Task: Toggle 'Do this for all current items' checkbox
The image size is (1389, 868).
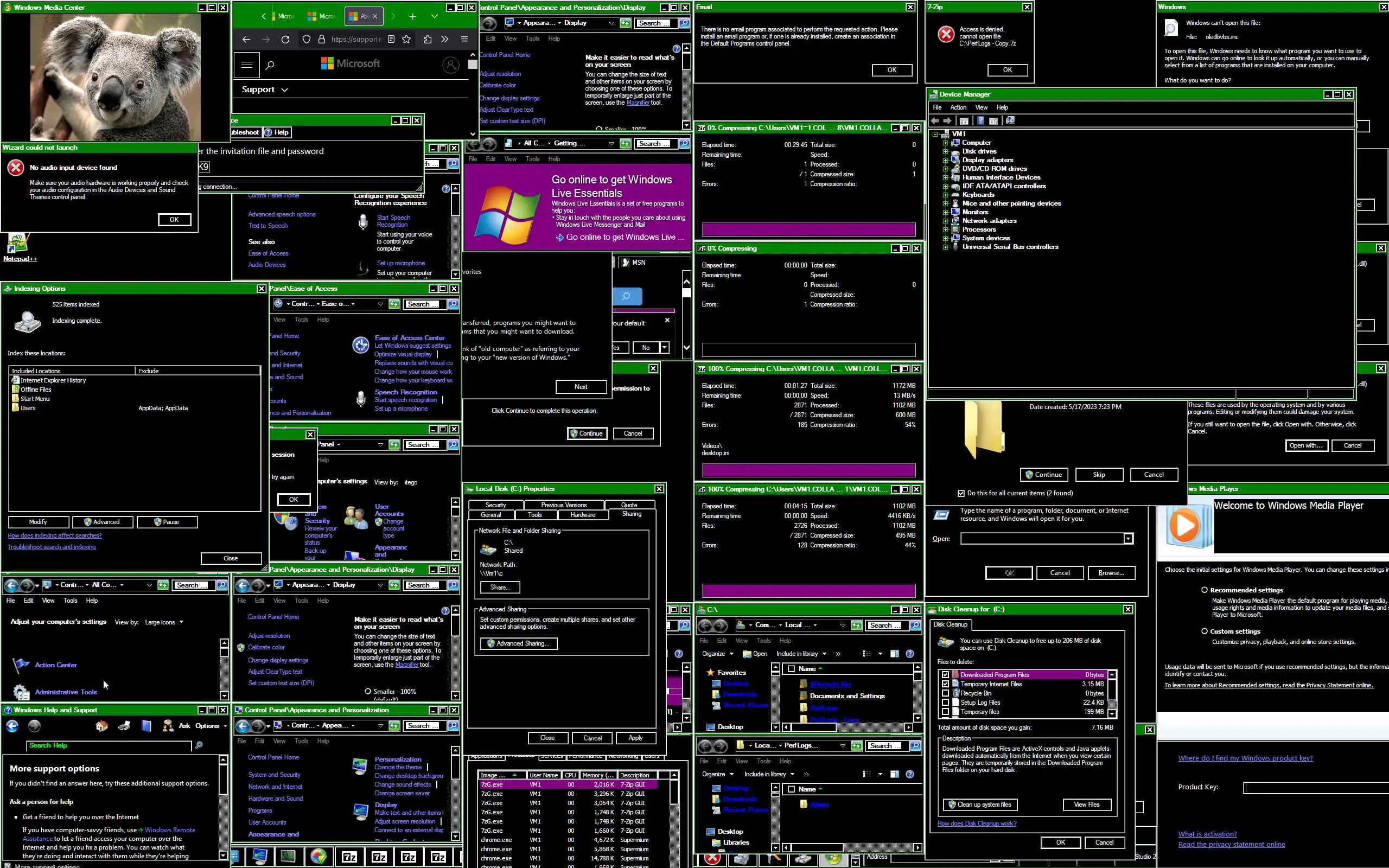Action: pos(961,493)
